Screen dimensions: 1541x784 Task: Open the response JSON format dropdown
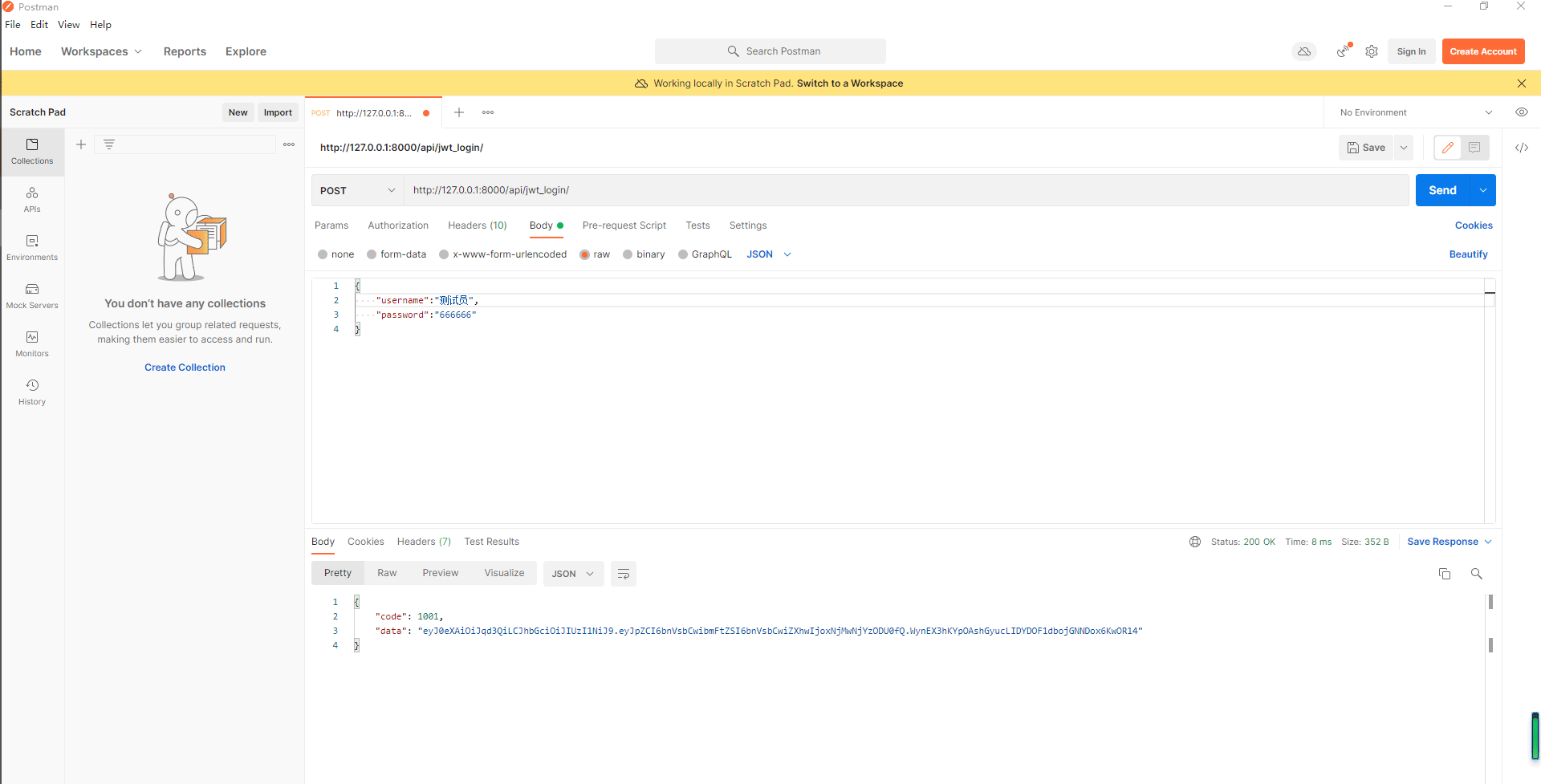pos(573,574)
